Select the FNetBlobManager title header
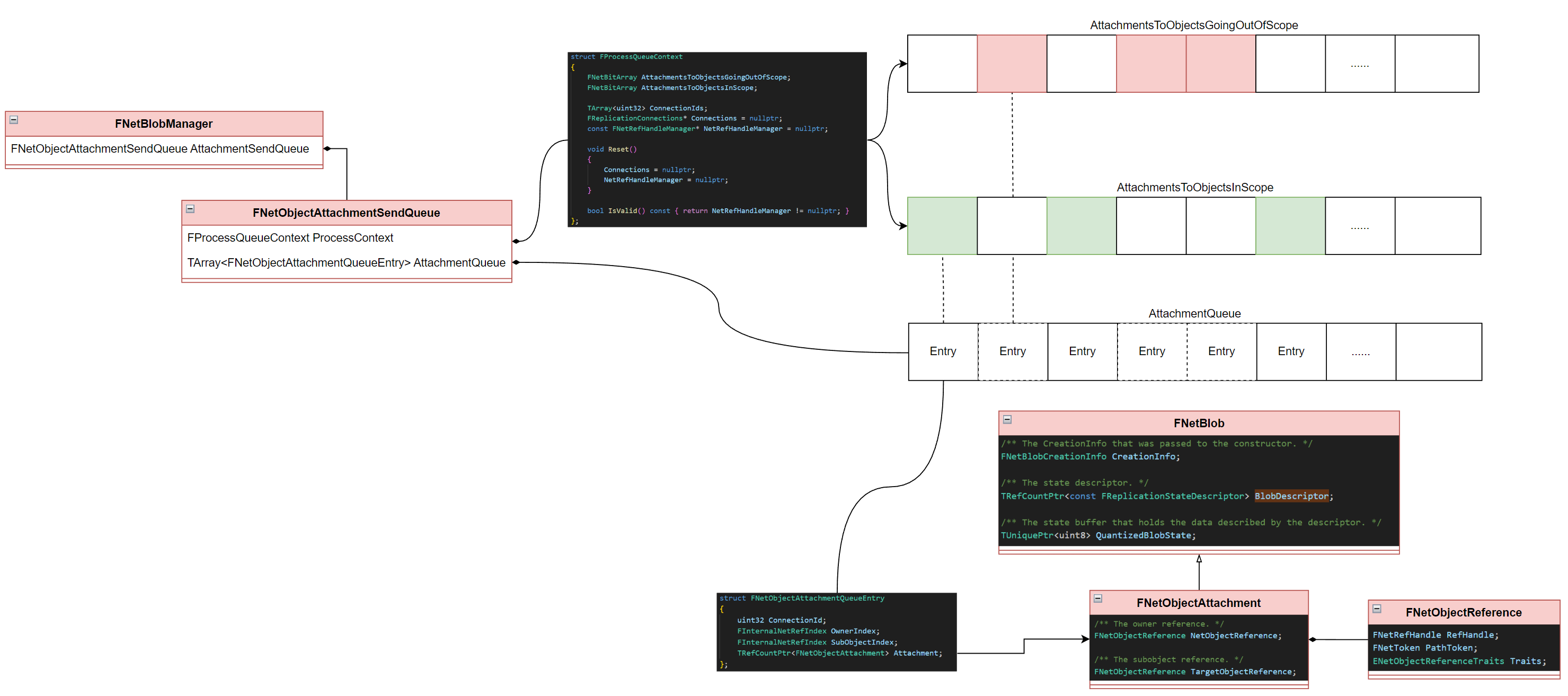This screenshot has width=1568, height=696. [x=164, y=124]
